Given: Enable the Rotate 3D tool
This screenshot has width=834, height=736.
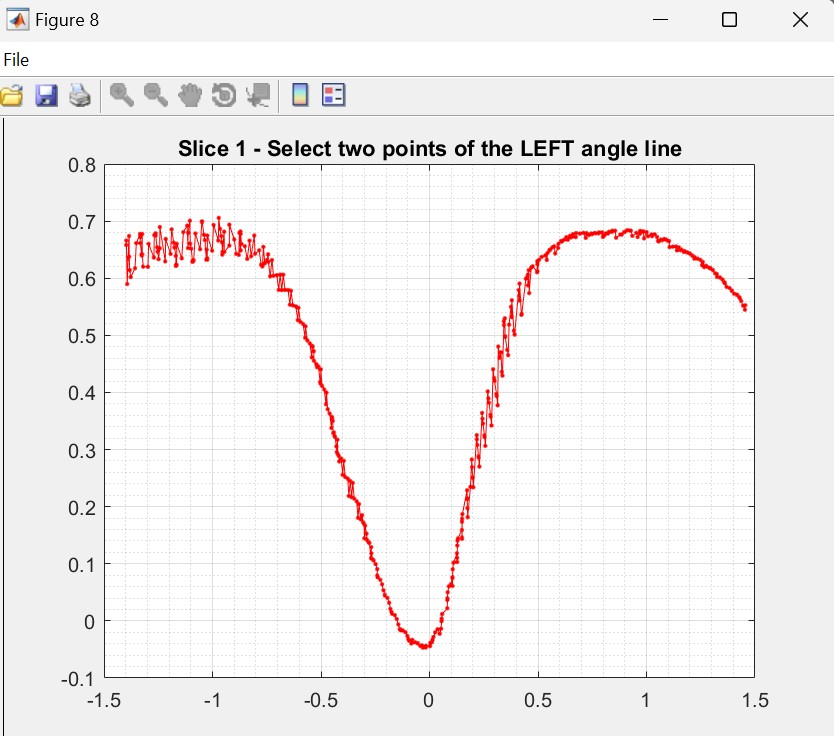Looking at the screenshot, I should [224, 95].
